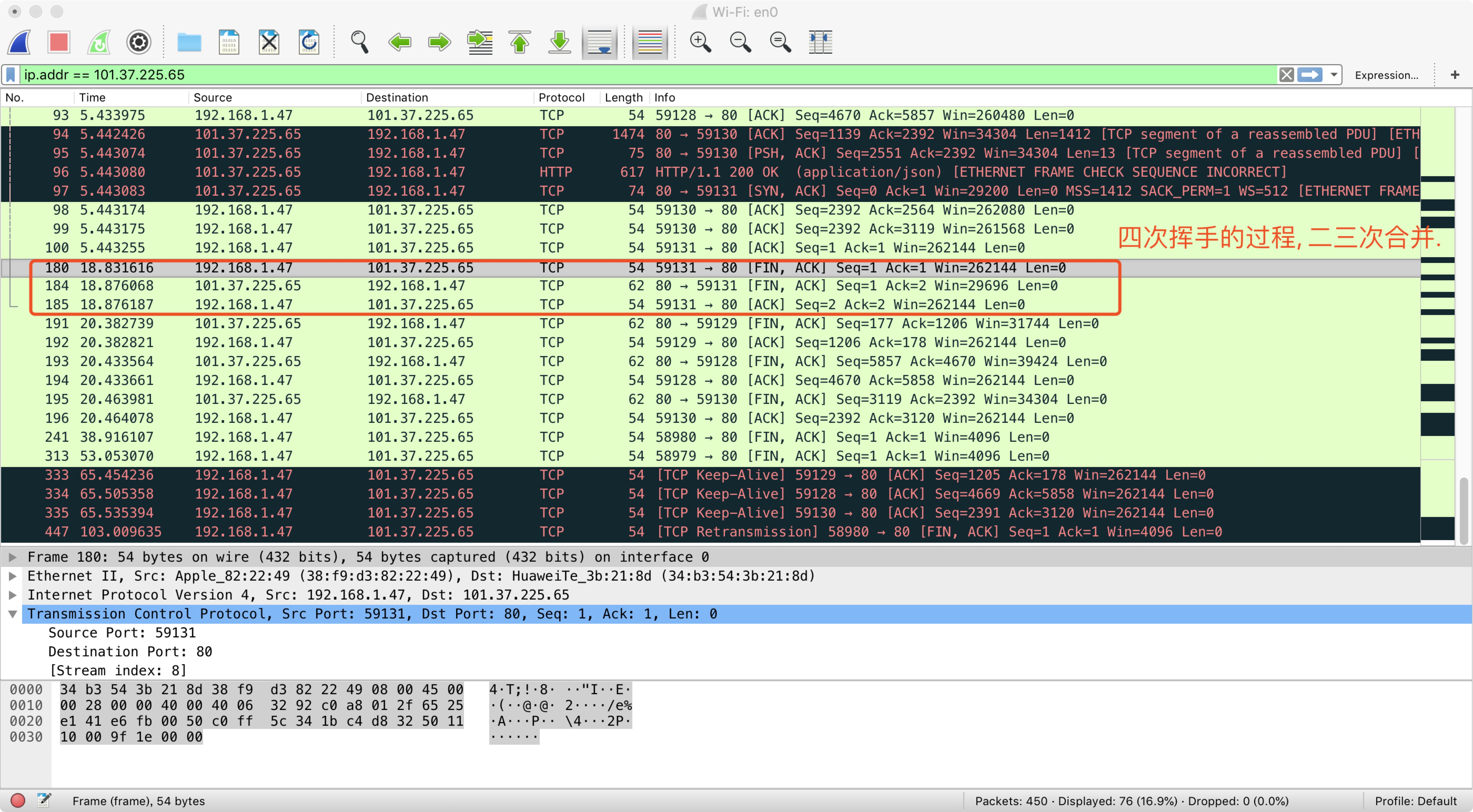Image resolution: width=1473 pixels, height=812 pixels.
Task: Go to specified packet icon
Action: pos(480,42)
